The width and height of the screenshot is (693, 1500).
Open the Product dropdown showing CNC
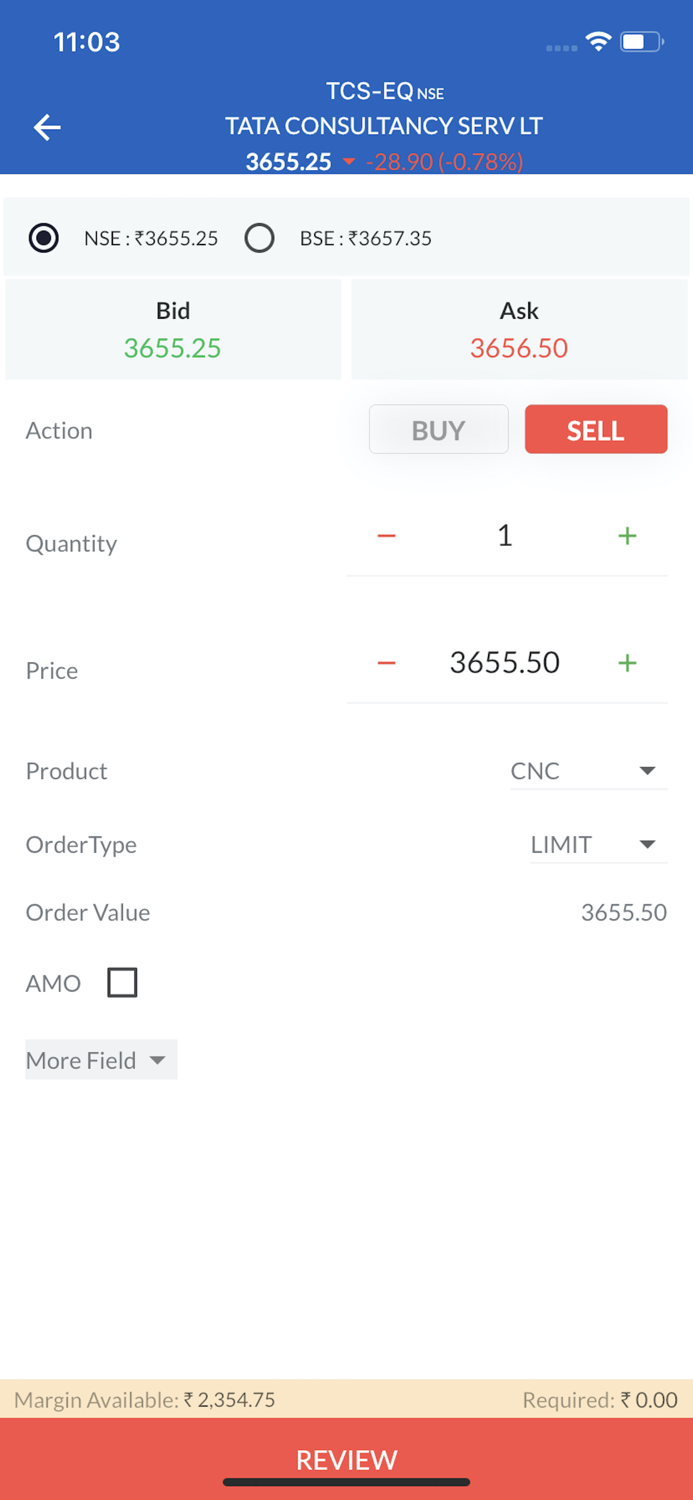point(588,770)
